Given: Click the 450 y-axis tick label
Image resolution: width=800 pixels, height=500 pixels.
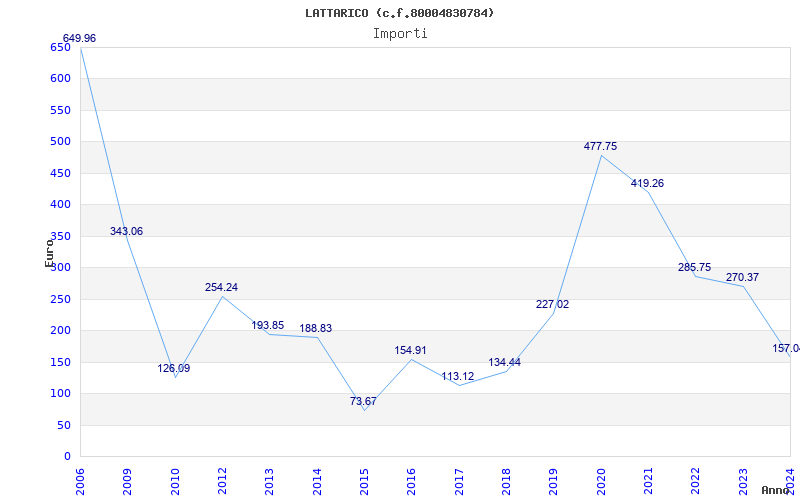Looking at the screenshot, I should point(60,173).
